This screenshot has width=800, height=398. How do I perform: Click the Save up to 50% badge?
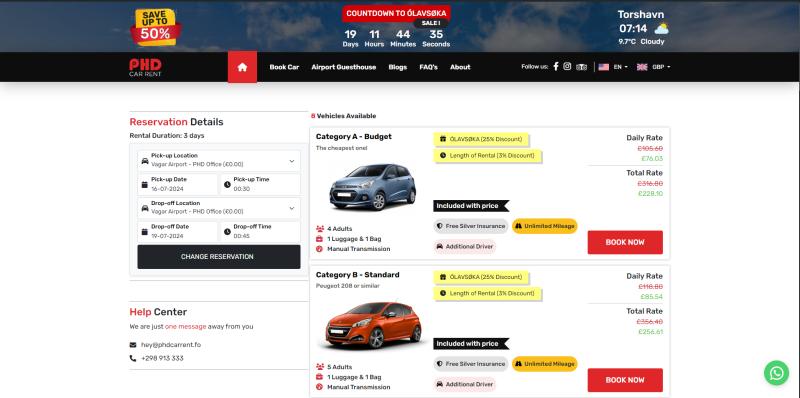[x=156, y=27]
